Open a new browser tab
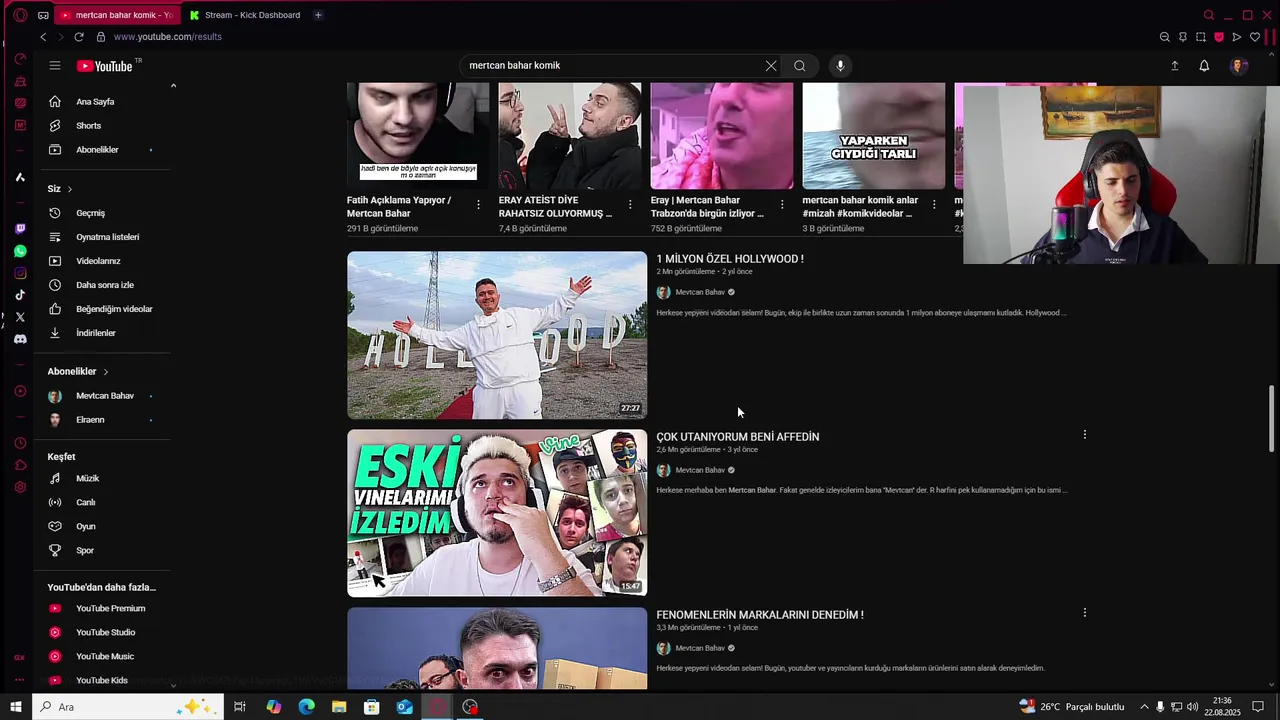The height and width of the screenshot is (720, 1280). coord(318,15)
